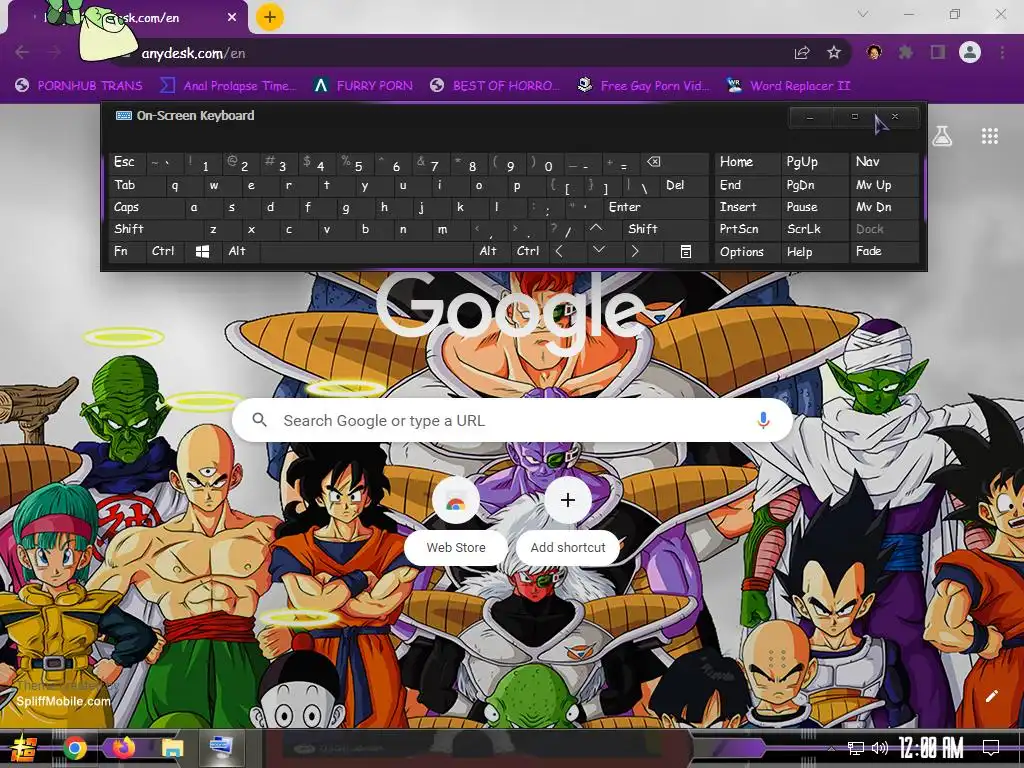Open the Google apps grid

tap(989, 136)
